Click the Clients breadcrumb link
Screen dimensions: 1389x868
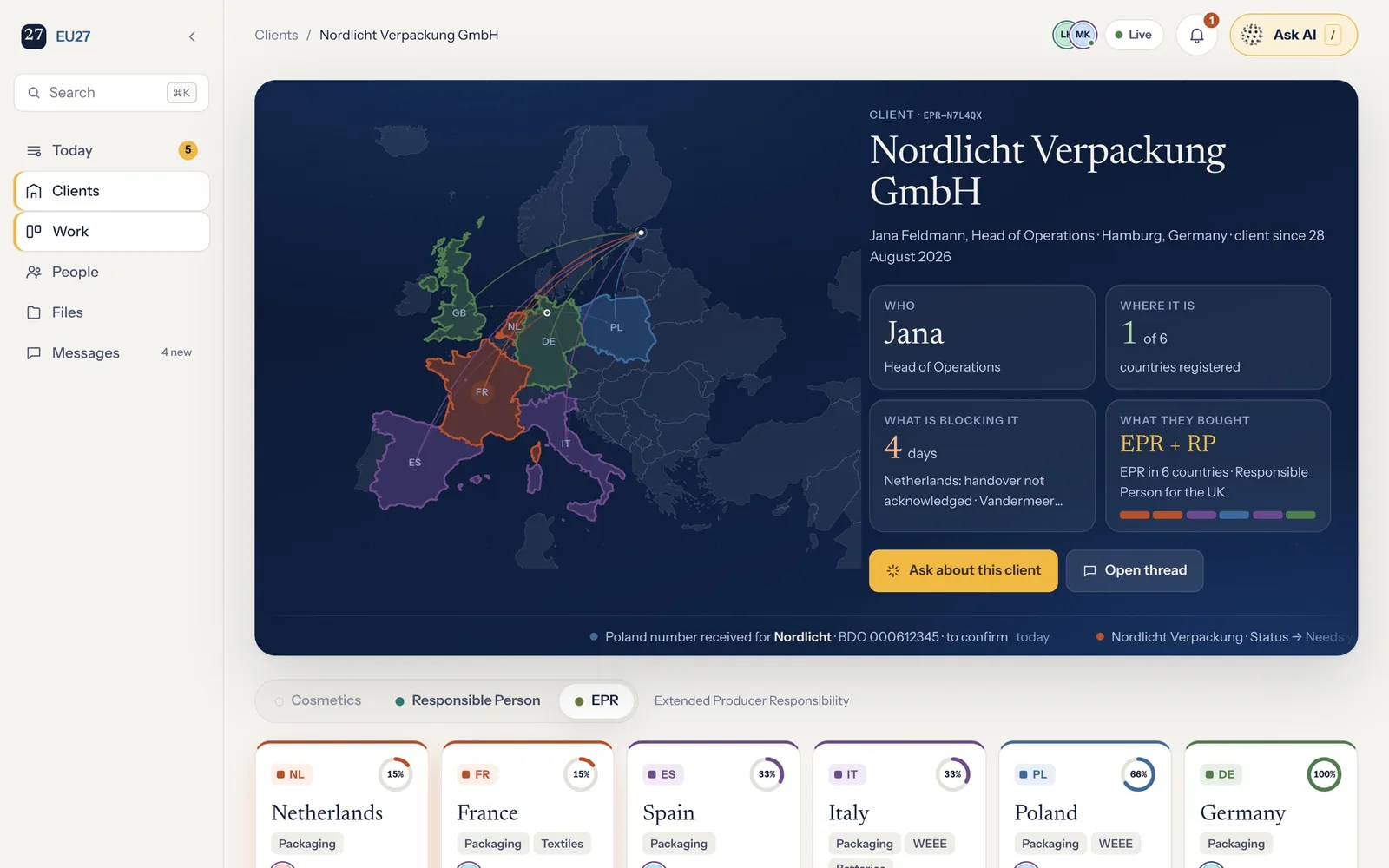pyautogui.click(x=276, y=35)
